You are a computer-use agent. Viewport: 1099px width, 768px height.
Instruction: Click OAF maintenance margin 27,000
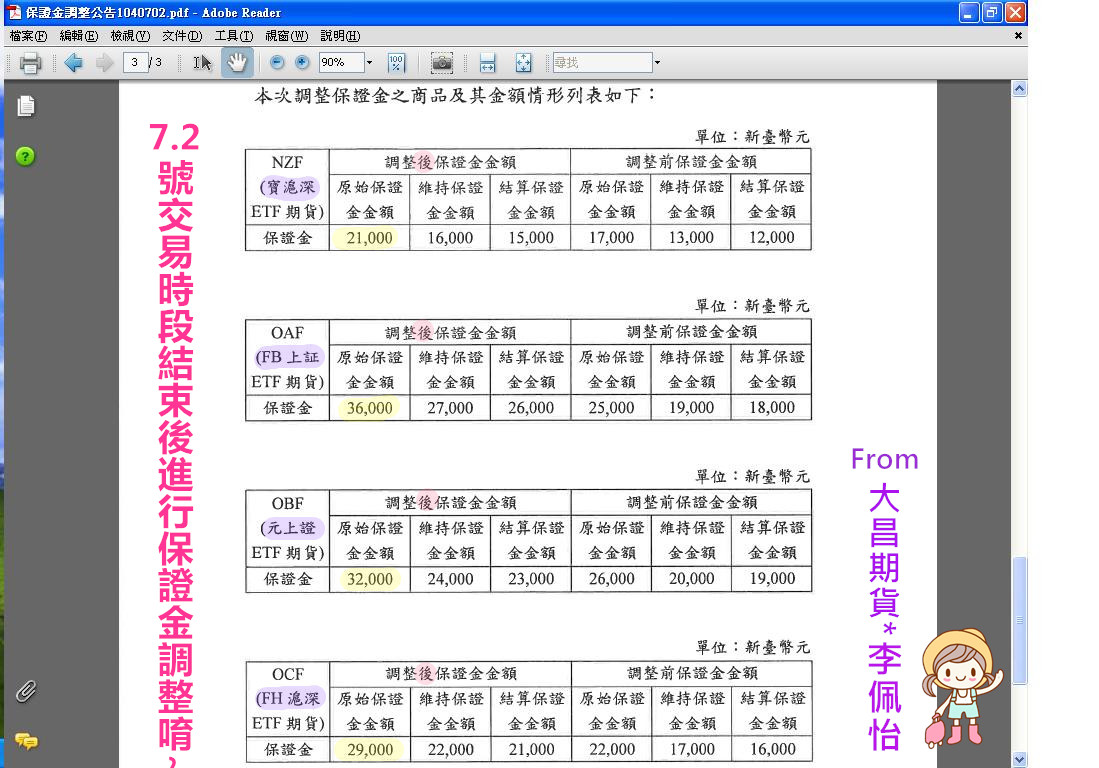tap(450, 408)
